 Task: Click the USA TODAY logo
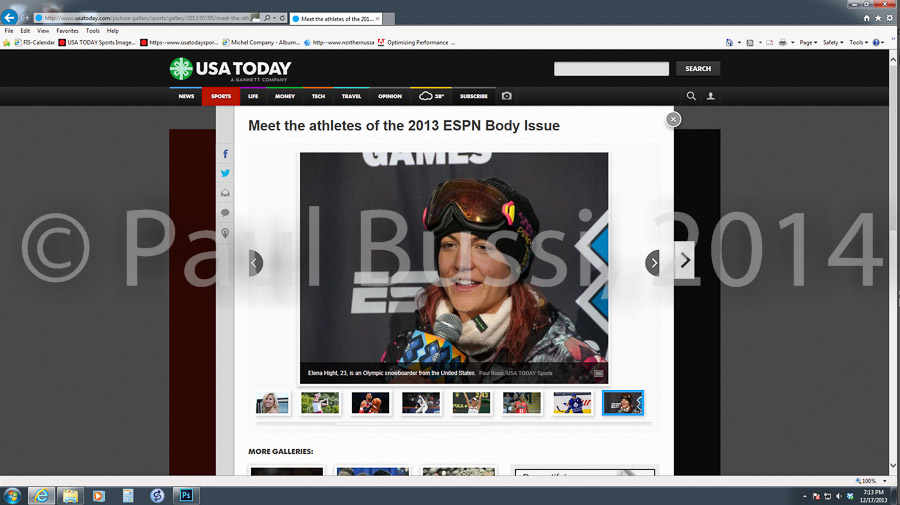click(231, 69)
